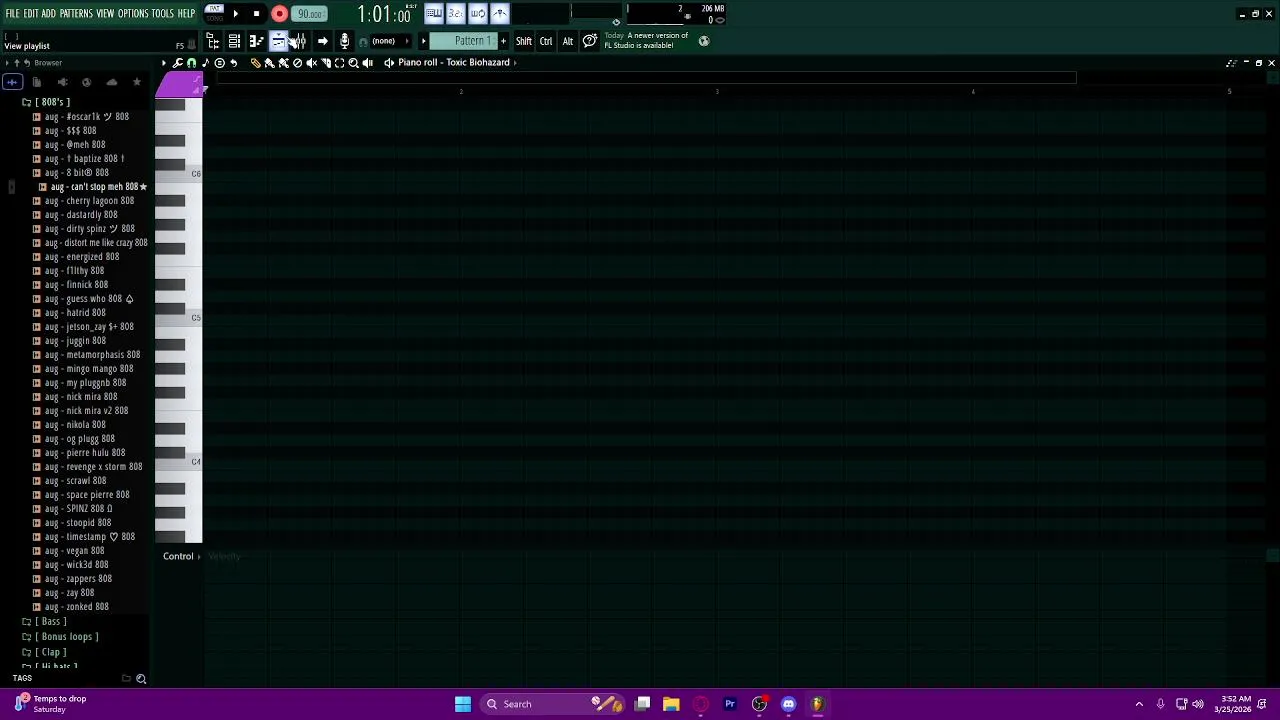Click the hint message icon
Screen dimensions: 1280x720
click(590, 41)
